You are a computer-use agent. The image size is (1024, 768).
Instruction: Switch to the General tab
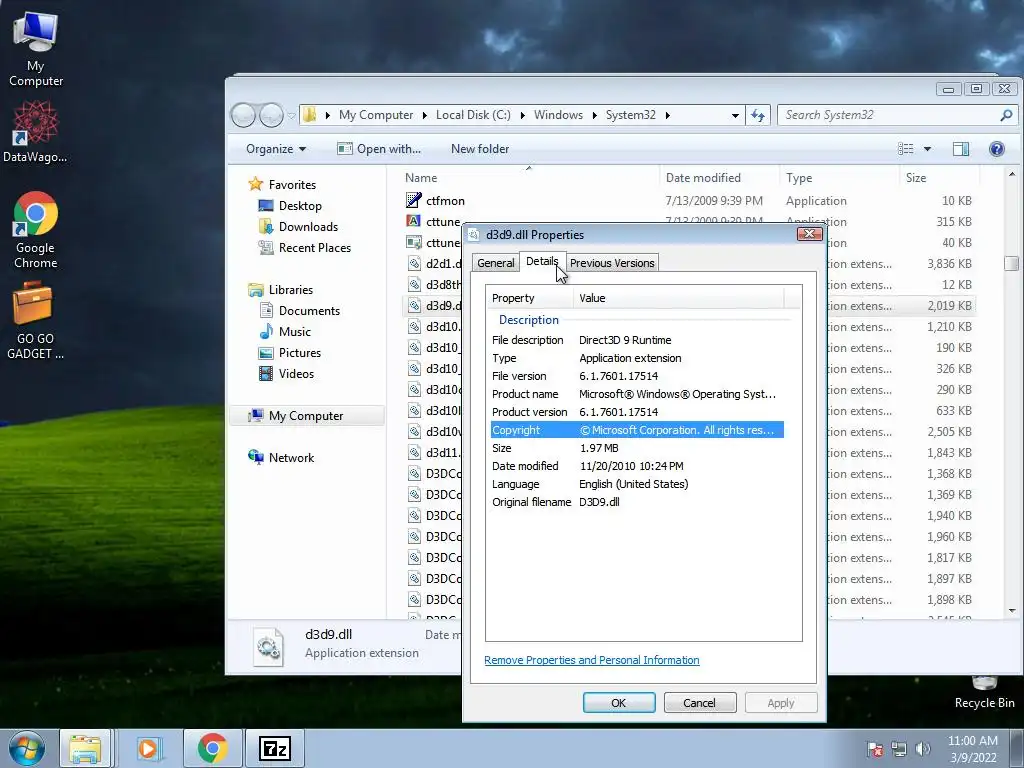coord(496,263)
